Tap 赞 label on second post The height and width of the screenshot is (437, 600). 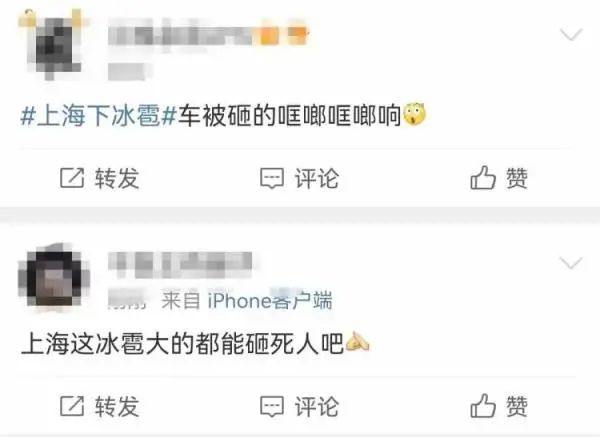(517, 406)
